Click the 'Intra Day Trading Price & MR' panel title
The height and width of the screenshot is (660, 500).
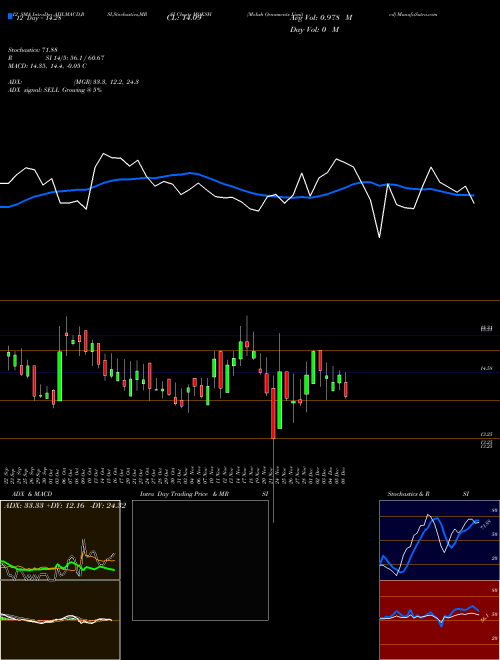point(184,494)
